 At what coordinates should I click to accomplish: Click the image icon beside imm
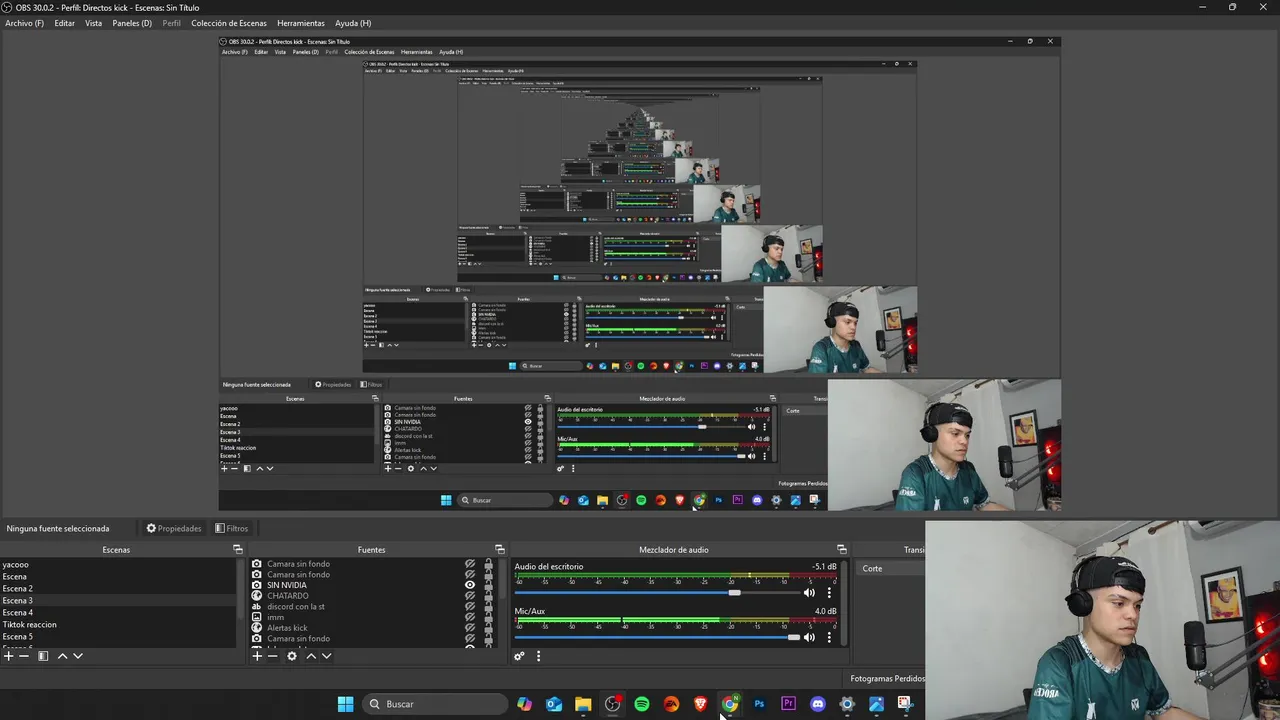pos(257,617)
